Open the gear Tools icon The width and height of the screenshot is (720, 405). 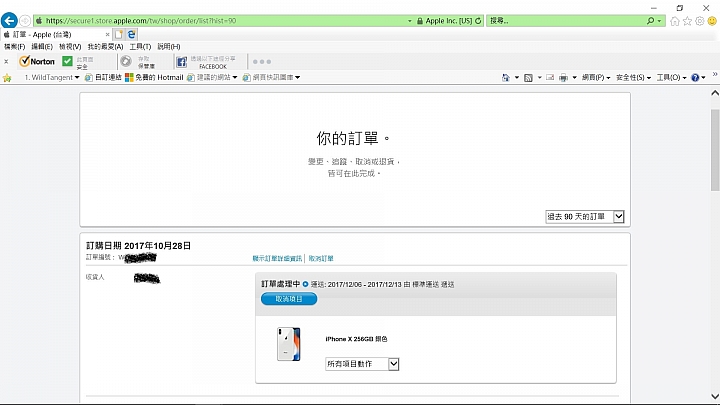point(700,21)
